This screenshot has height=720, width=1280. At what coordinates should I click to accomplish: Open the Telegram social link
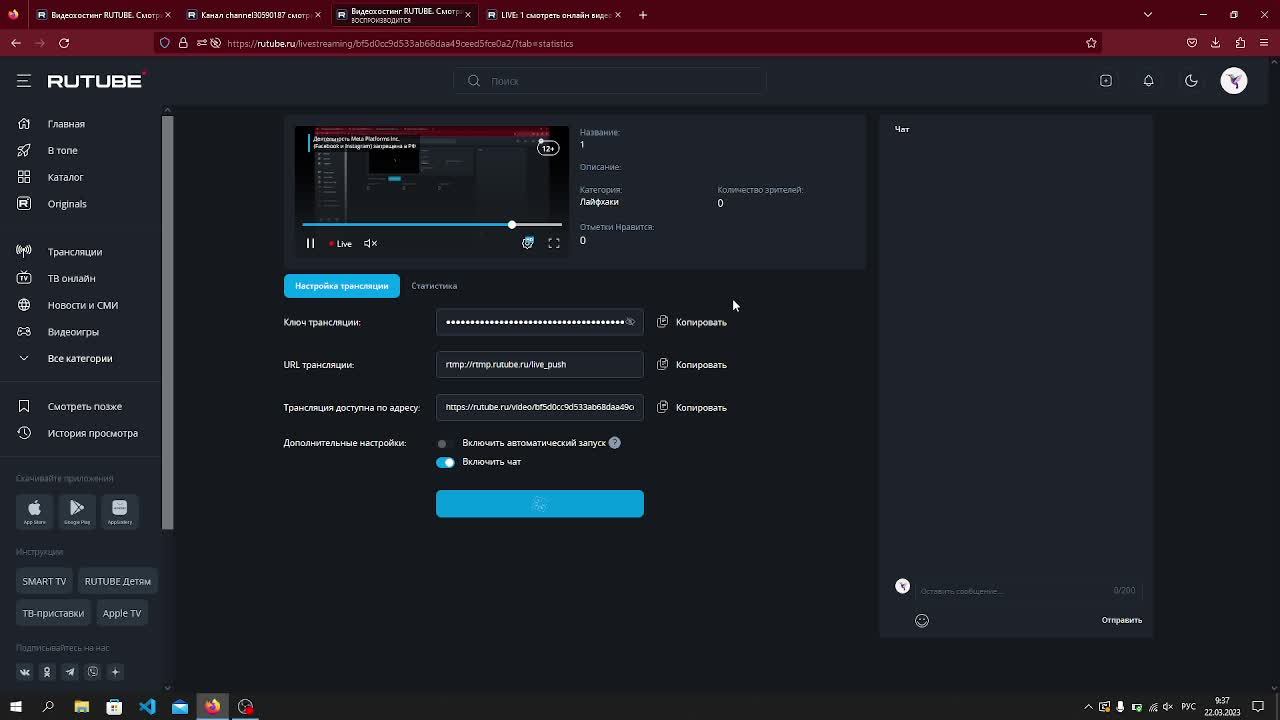pos(70,672)
